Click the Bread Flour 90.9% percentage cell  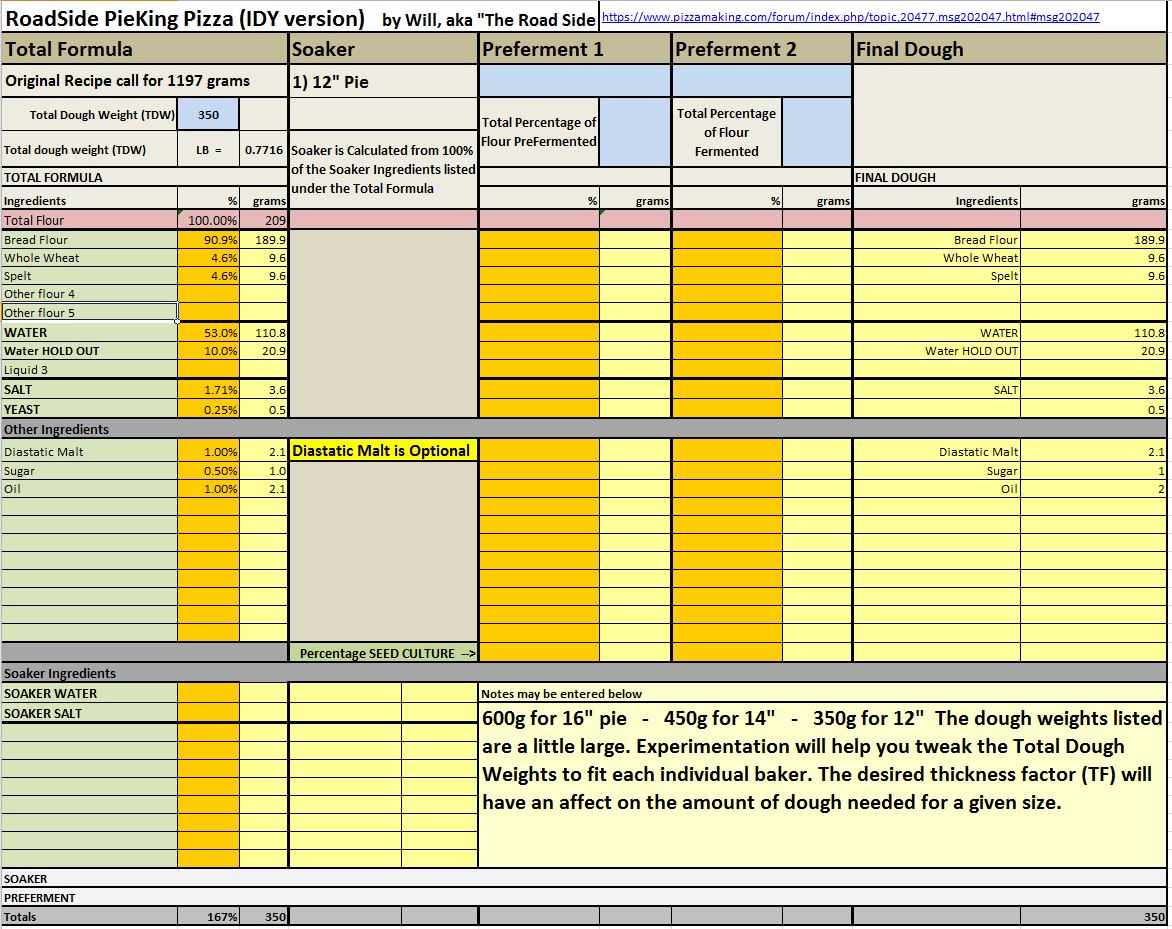pos(208,240)
